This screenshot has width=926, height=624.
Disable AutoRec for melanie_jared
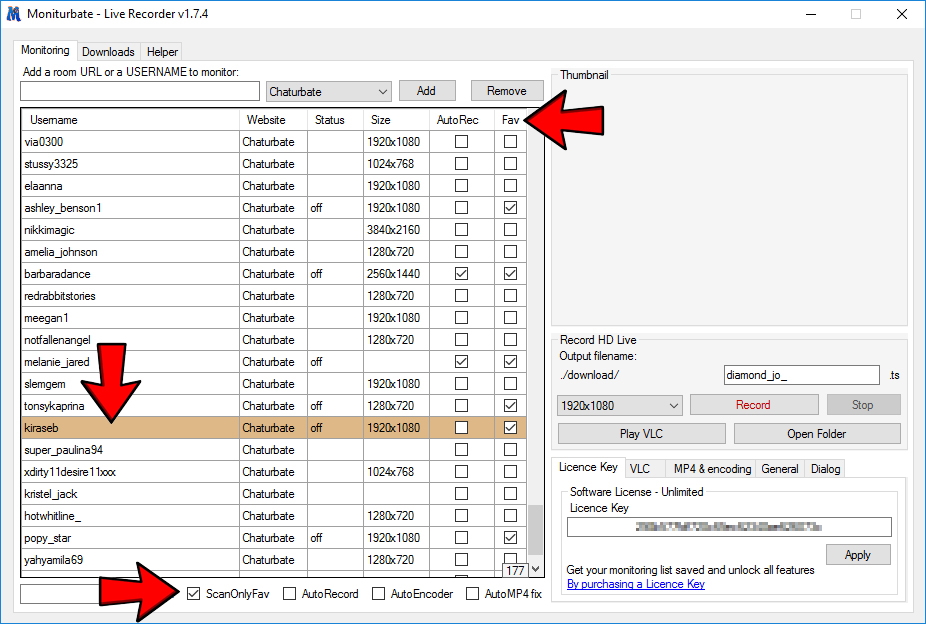click(461, 362)
